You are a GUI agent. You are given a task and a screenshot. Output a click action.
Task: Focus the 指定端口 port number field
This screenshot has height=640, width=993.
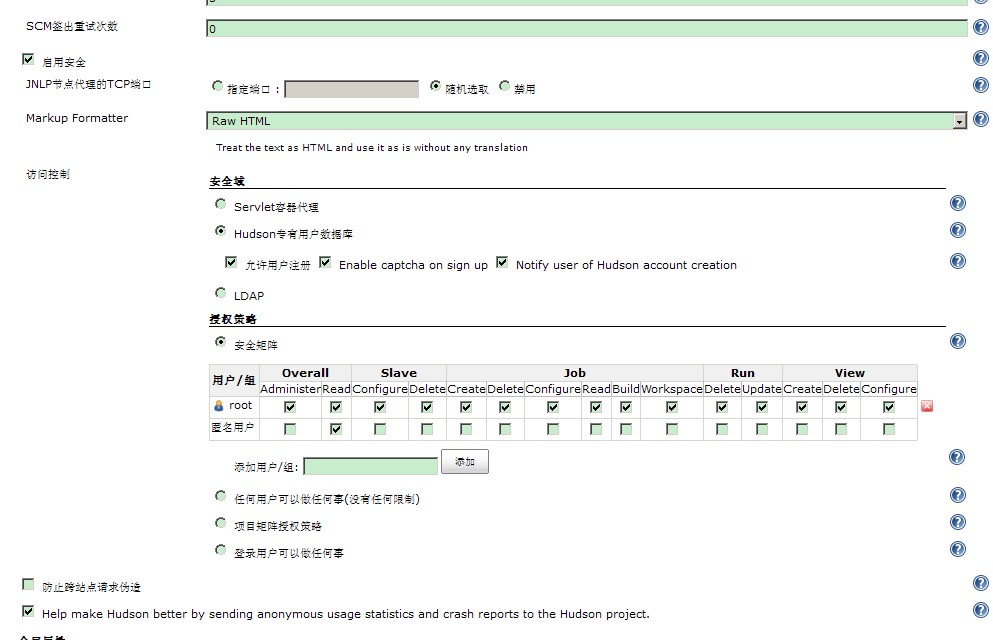(x=351, y=89)
